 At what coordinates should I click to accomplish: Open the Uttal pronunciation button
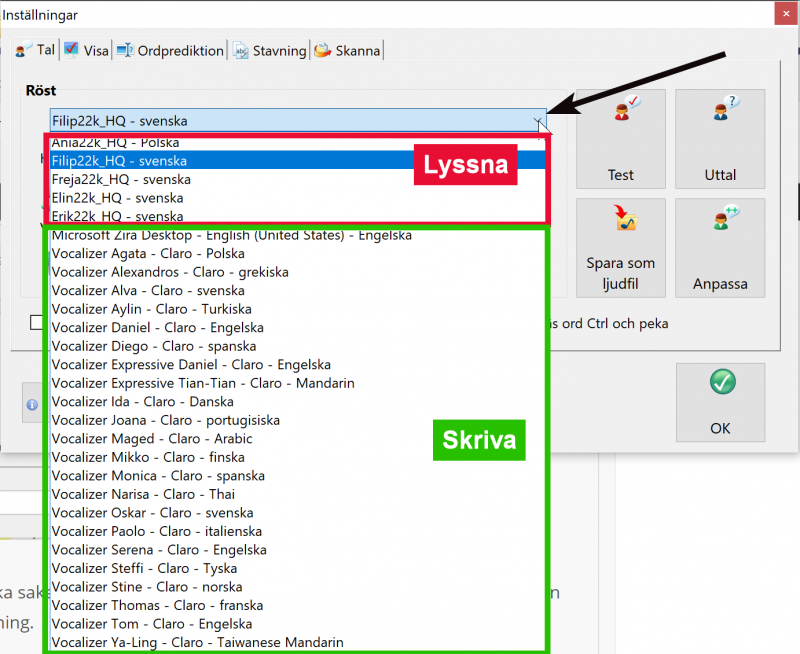coord(720,139)
